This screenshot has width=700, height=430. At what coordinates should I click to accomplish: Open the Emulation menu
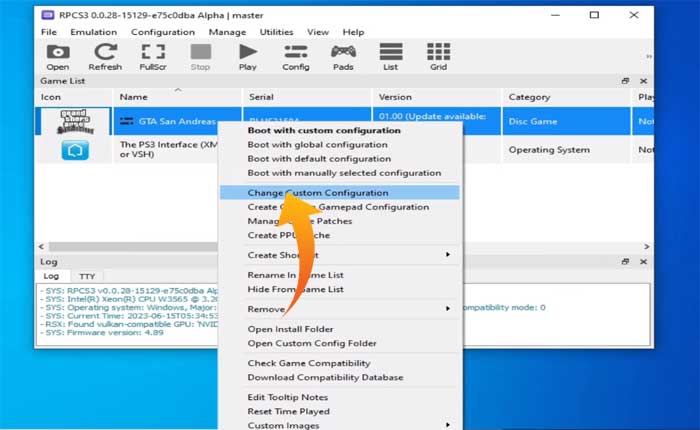point(93,32)
